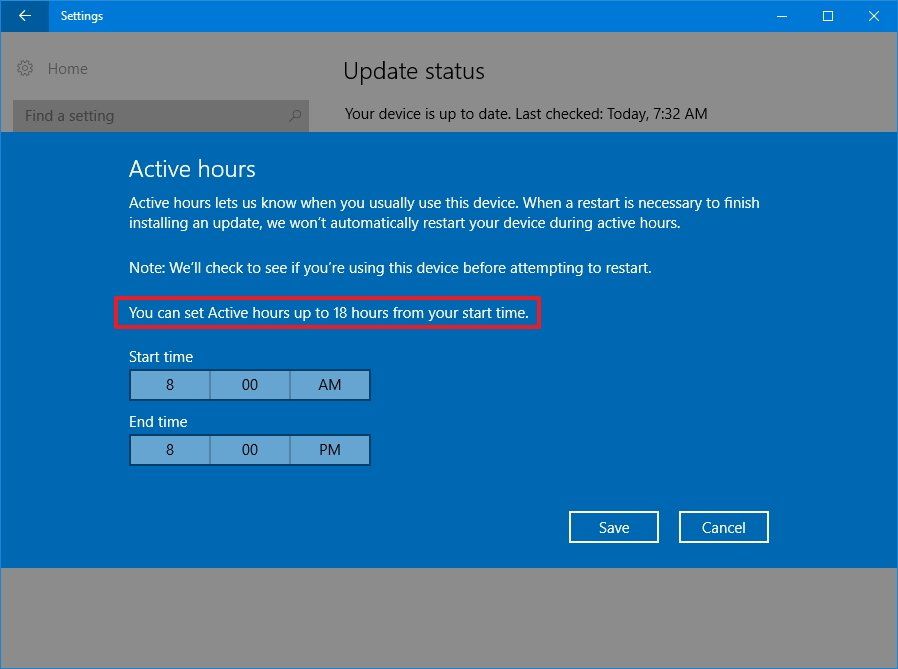
Task: Click the back arrow in the title bar
Action: click(x=24, y=16)
